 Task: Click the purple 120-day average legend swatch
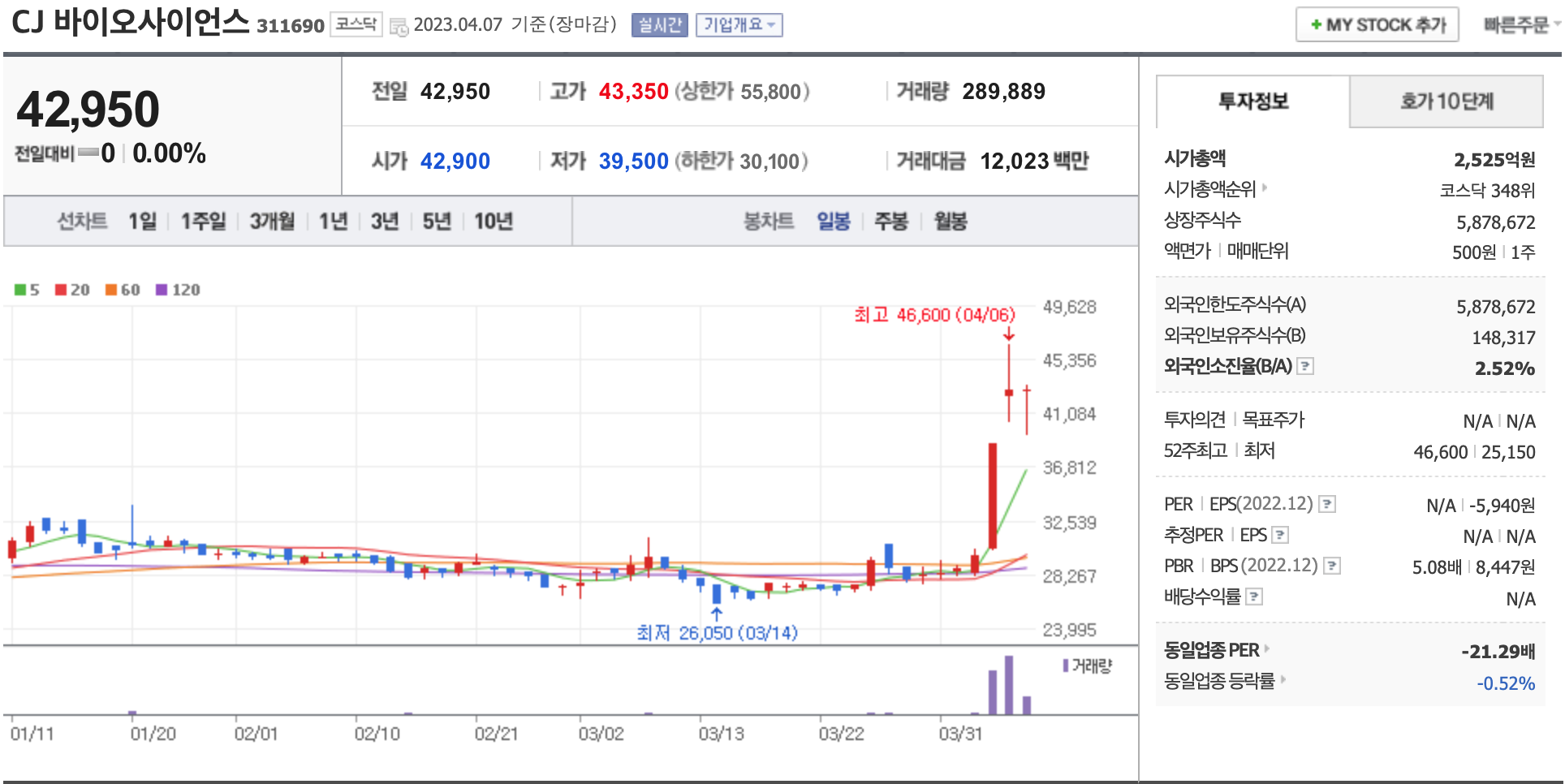(162, 290)
